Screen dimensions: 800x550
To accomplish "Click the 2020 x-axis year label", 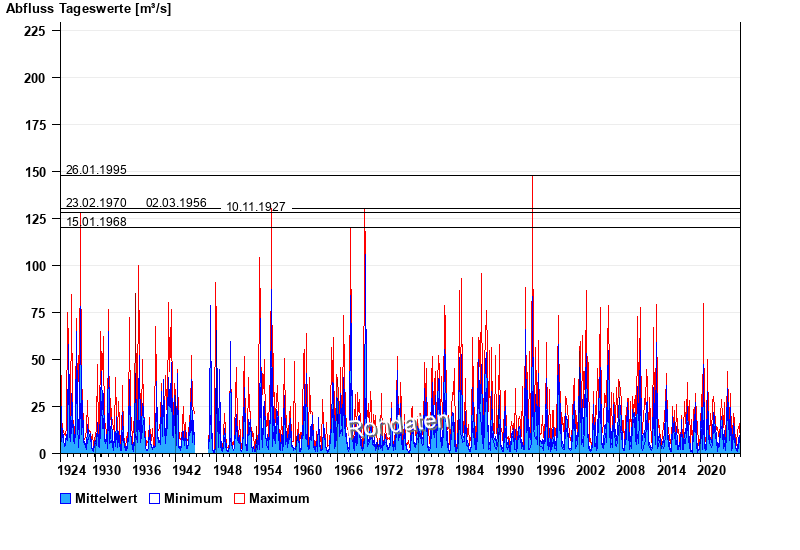I will [711, 469].
